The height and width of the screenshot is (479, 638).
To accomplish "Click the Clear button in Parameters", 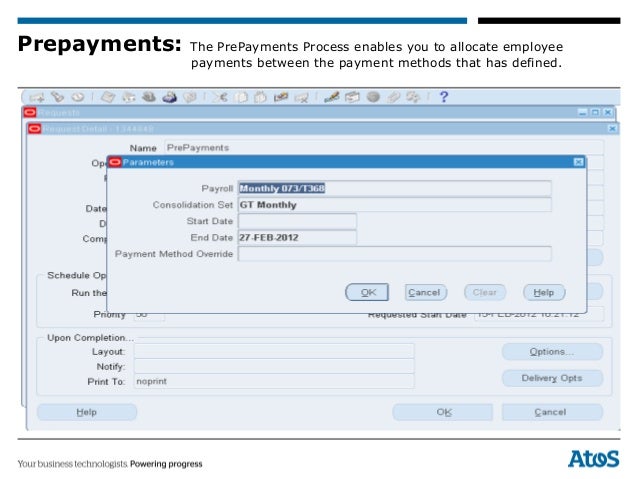I will click(x=485, y=292).
